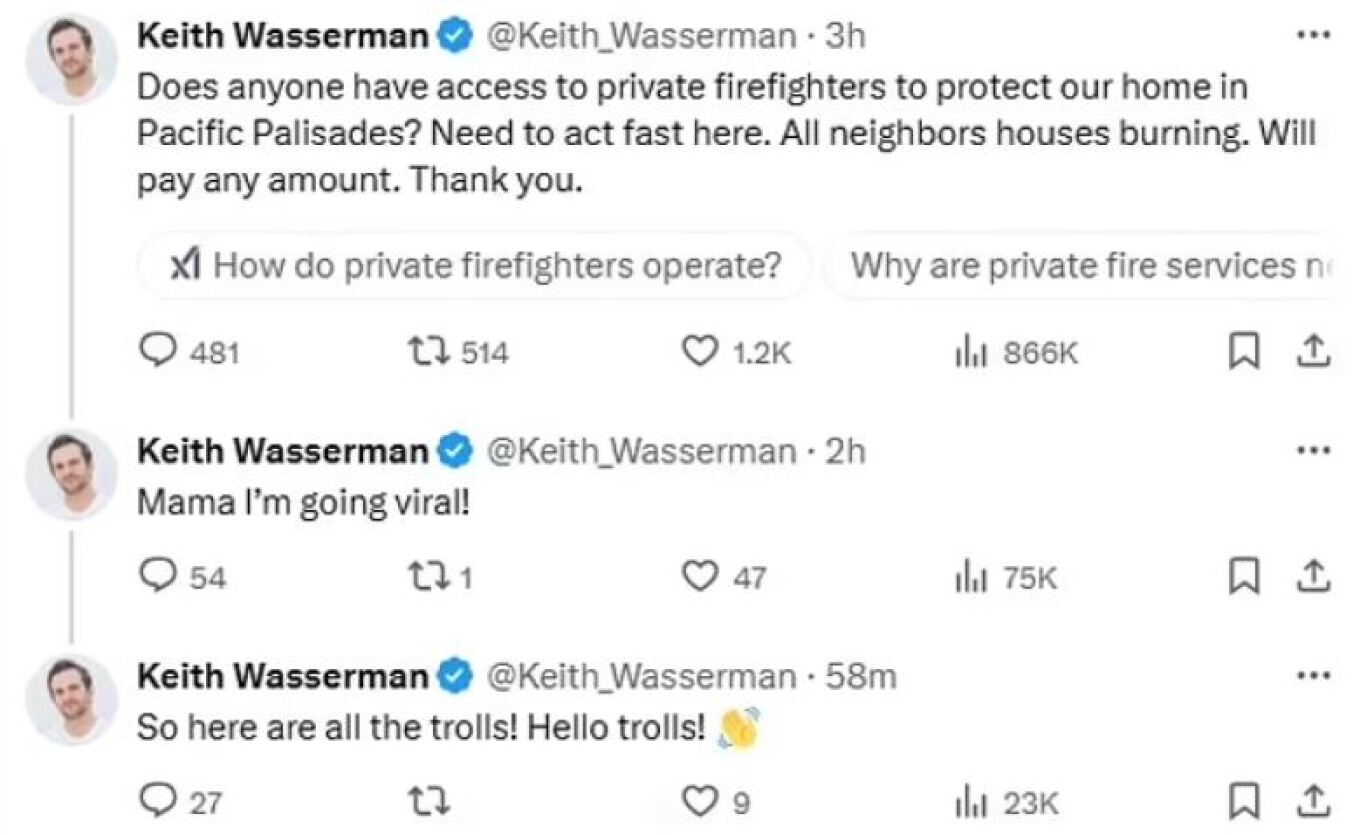This screenshot has height=835, width=1360.
Task: Ask Grok 'How do private firefighters operate?'
Action: click(x=475, y=266)
